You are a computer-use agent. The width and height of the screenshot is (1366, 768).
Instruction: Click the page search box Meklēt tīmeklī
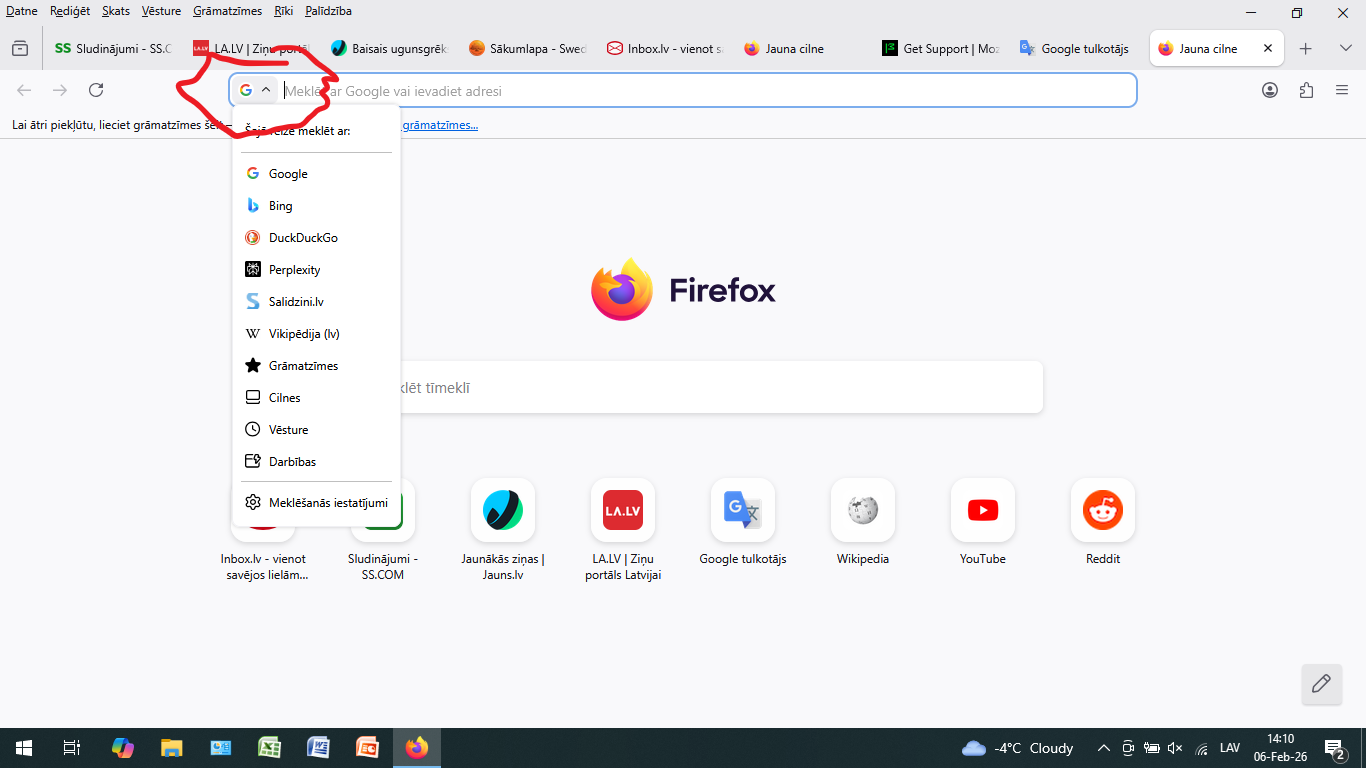(683, 388)
